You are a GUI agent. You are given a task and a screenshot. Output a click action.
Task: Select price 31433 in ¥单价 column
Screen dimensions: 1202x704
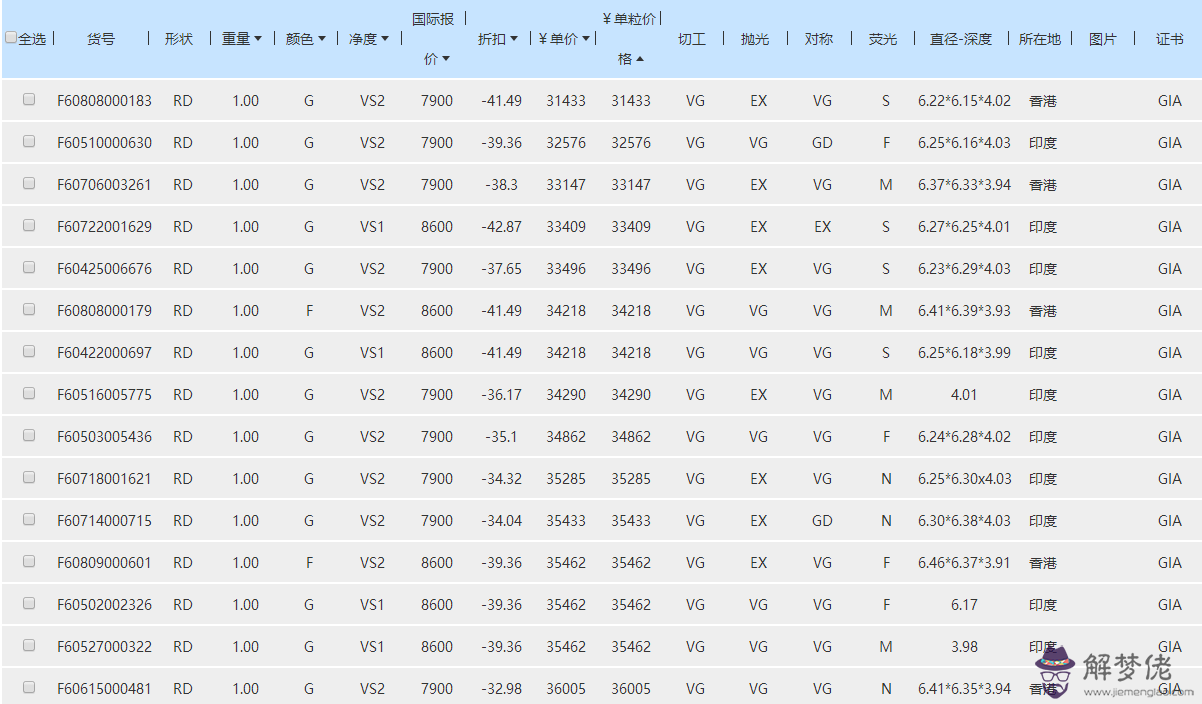tap(566, 101)
